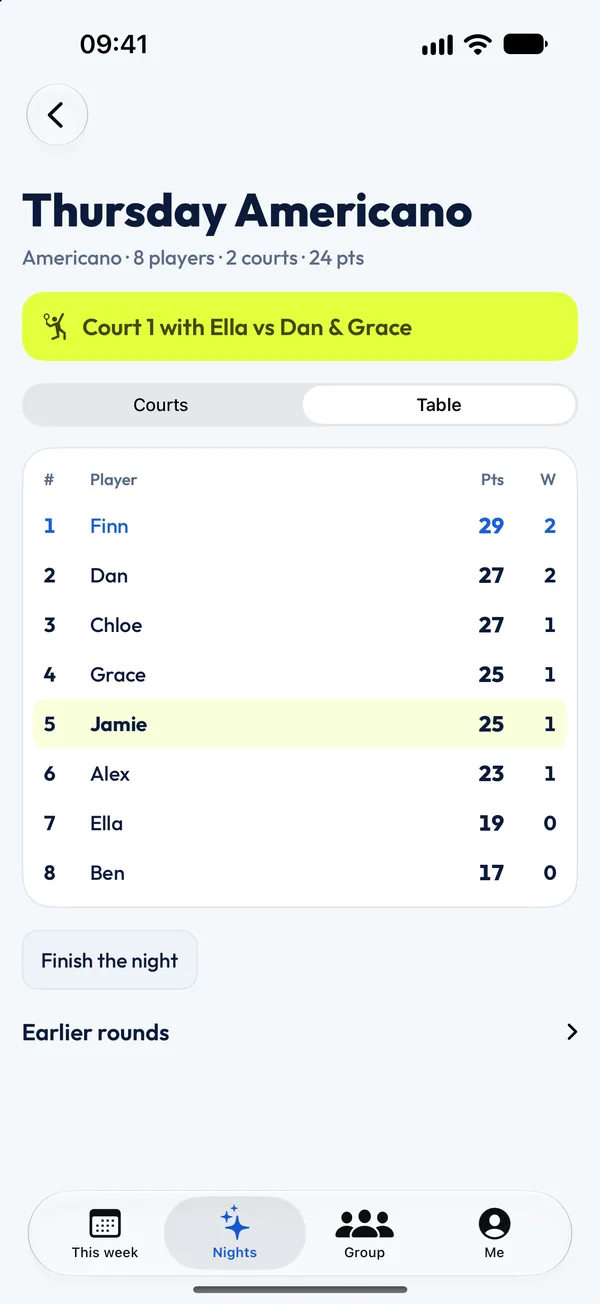Tap the padel player icon in banner
The height and width of the screenshot is (1304, 600).
click(x=56, y=327)
